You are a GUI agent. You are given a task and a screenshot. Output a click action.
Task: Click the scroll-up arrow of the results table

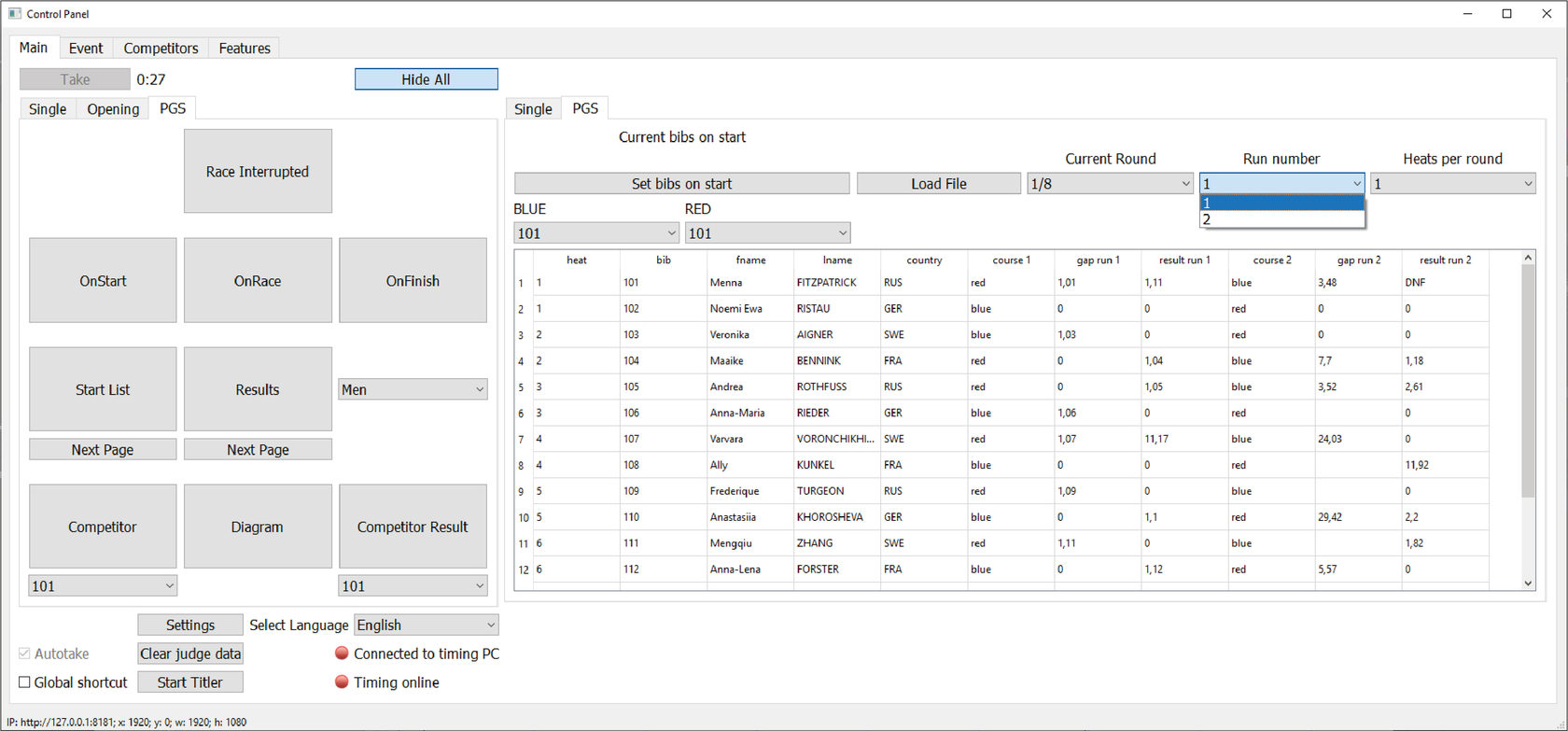pyautogui.click(x=1528, y=257)
